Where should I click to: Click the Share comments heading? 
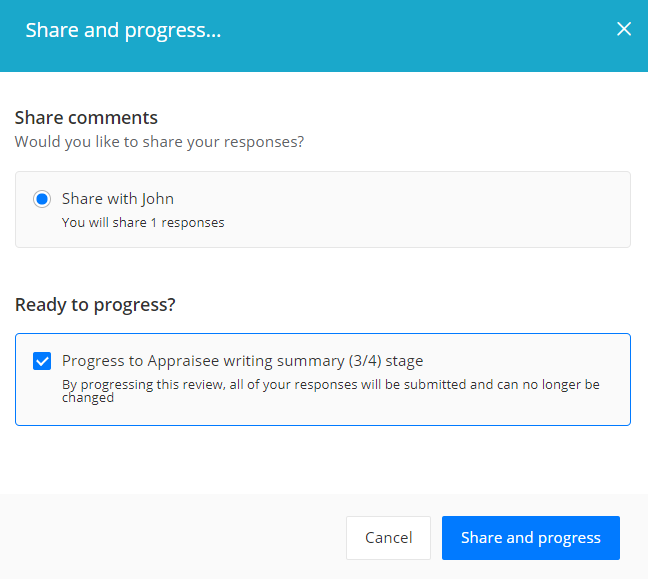86,118
